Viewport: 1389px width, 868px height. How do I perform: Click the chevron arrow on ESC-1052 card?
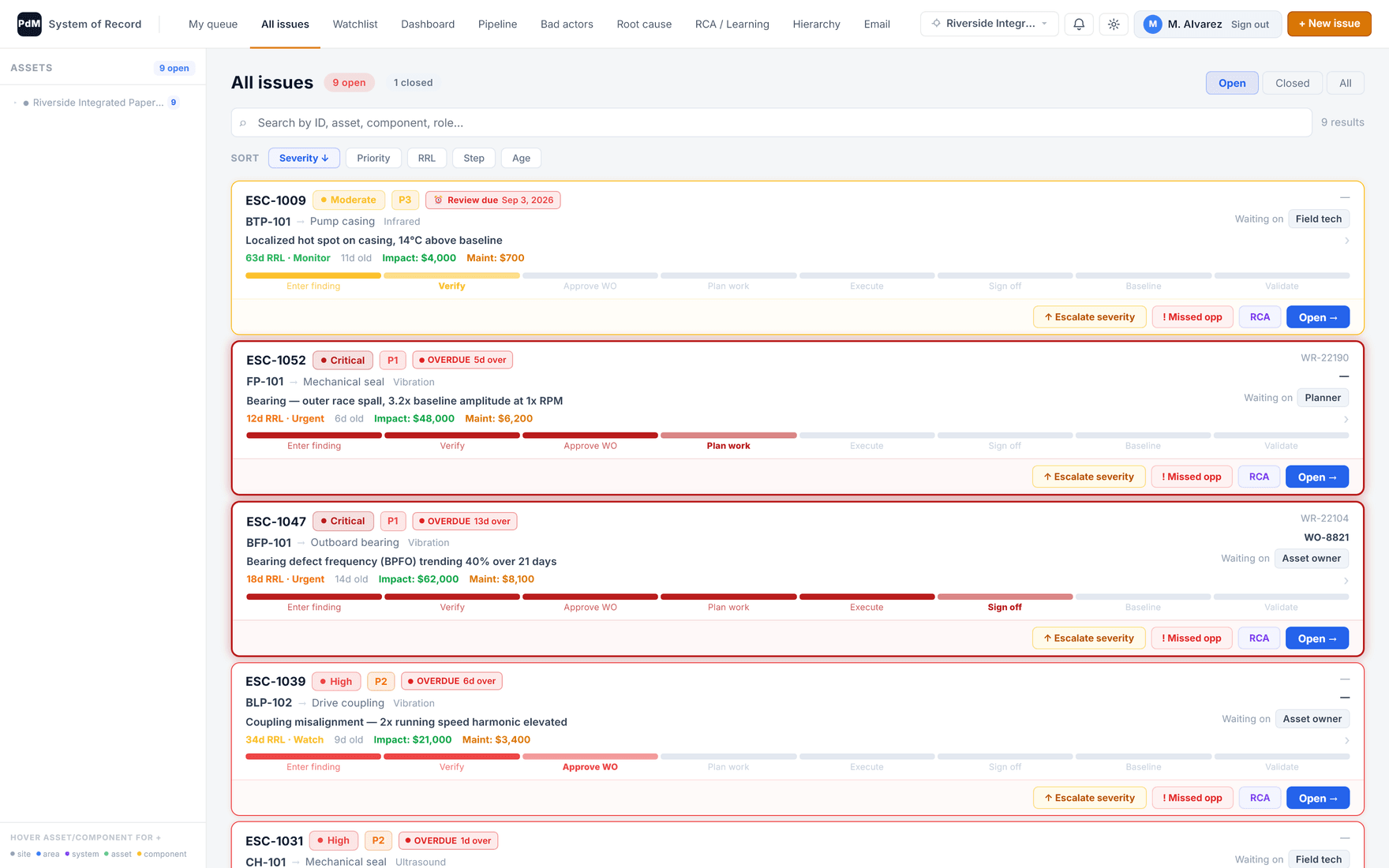(x=1346, y=420)
